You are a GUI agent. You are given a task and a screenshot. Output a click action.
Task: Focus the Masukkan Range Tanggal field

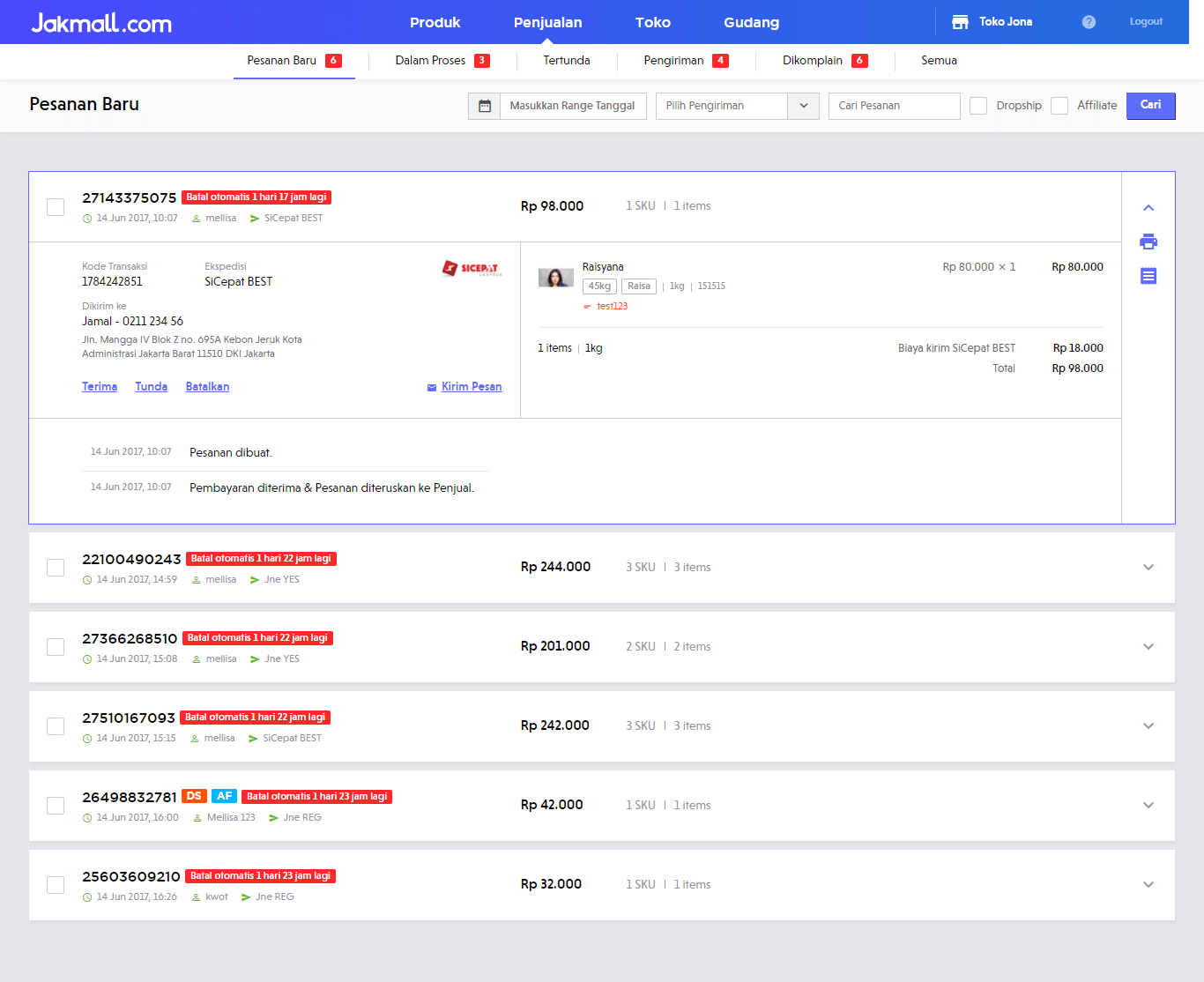pos(573,106)
